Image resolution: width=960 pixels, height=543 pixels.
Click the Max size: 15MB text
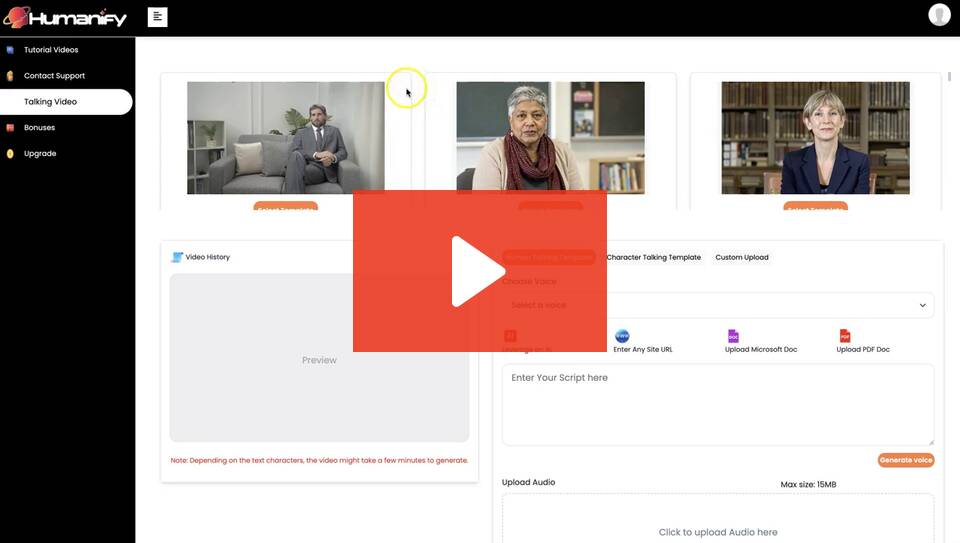pos(808,484)
